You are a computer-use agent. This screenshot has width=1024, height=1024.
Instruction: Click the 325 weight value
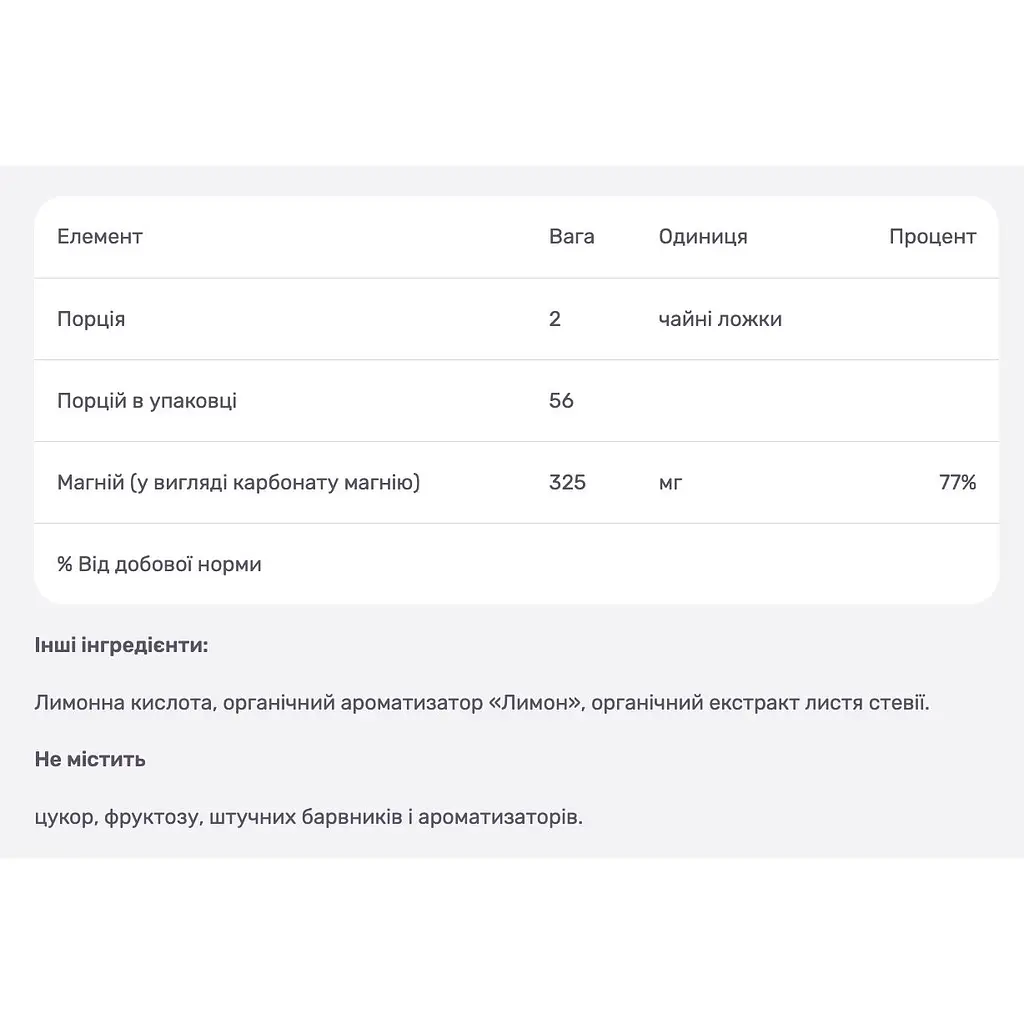point(567,483)
